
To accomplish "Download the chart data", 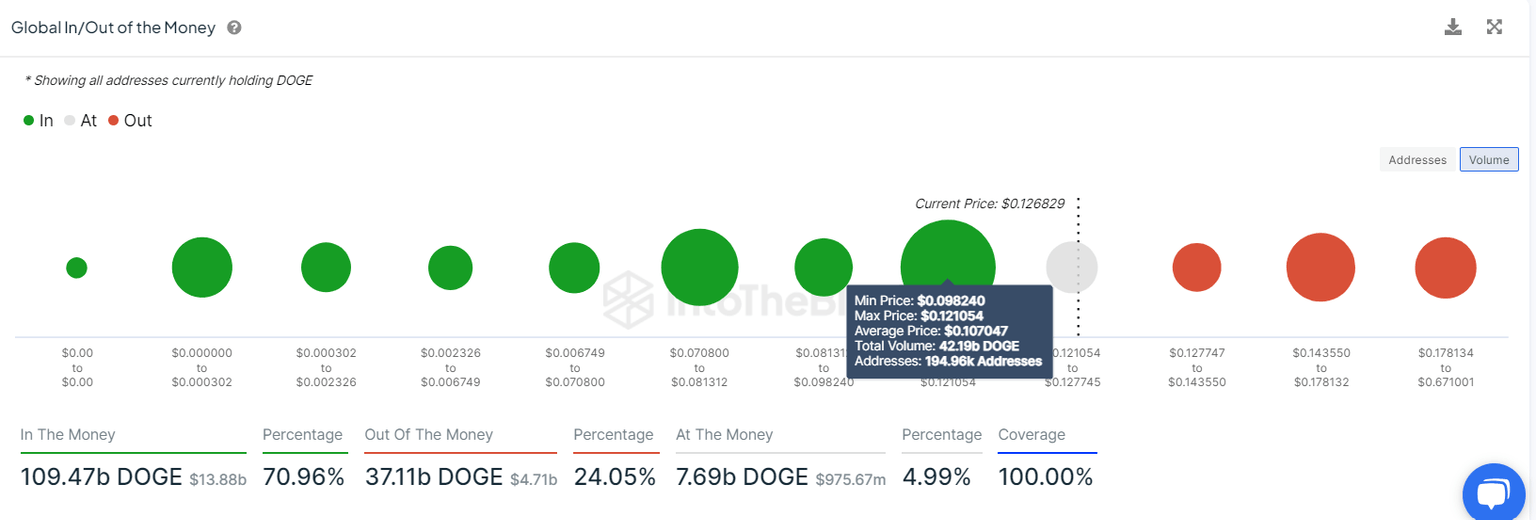I will pos(1453,27).
